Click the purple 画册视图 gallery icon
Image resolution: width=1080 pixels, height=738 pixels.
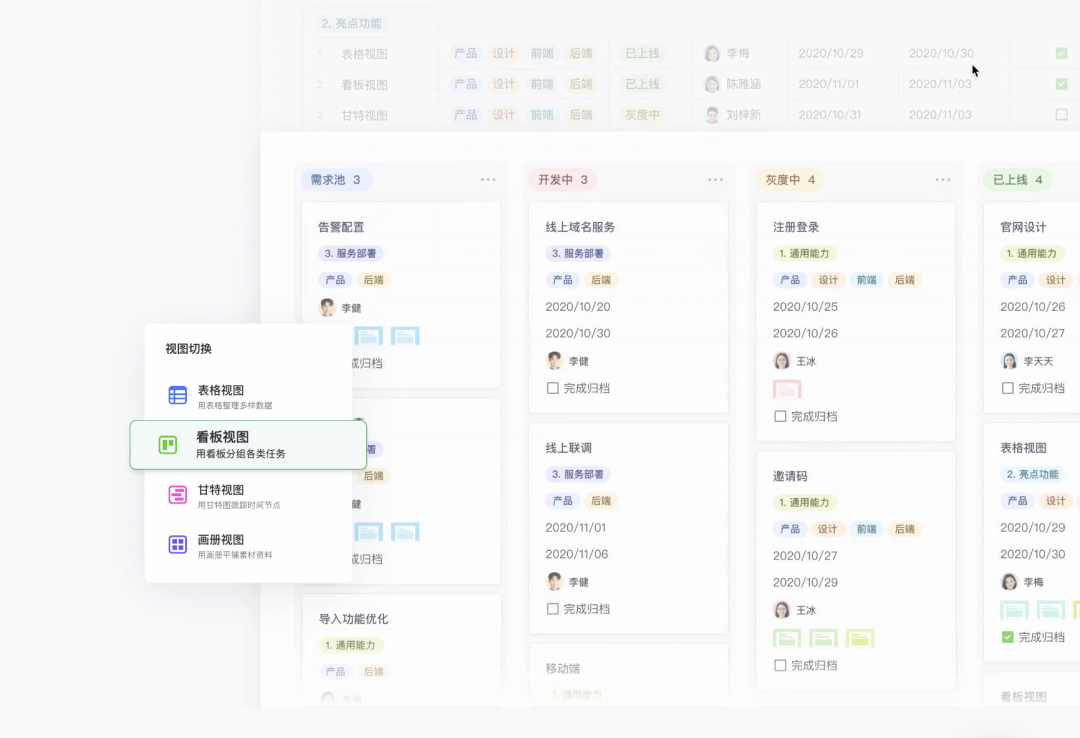(x=178, y=544)
